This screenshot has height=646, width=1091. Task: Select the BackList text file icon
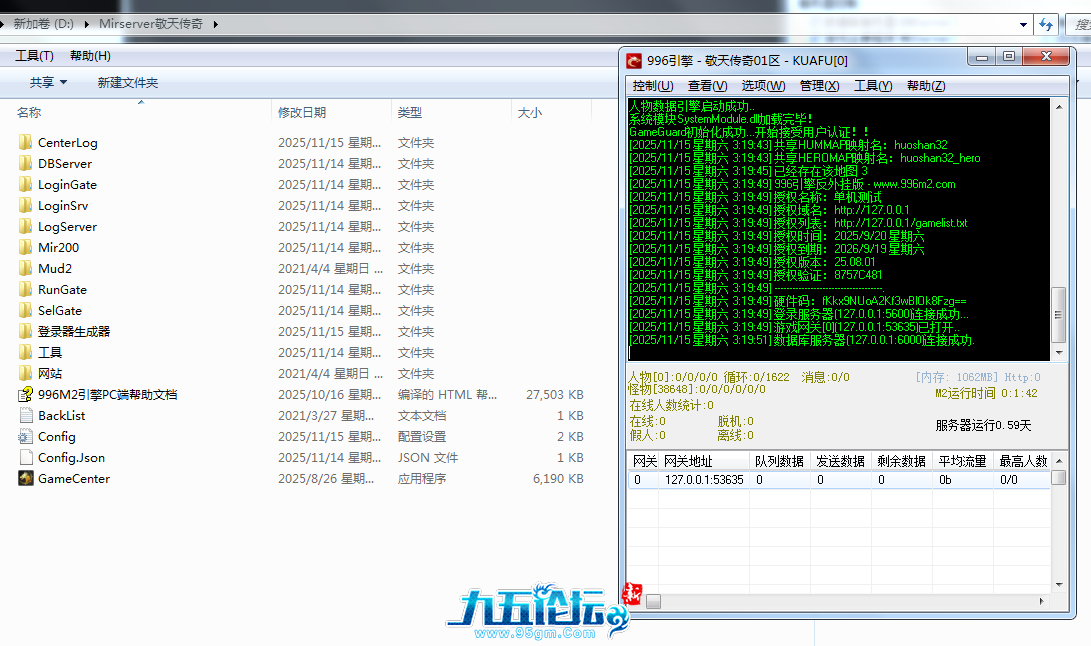[x=26, y=415]
